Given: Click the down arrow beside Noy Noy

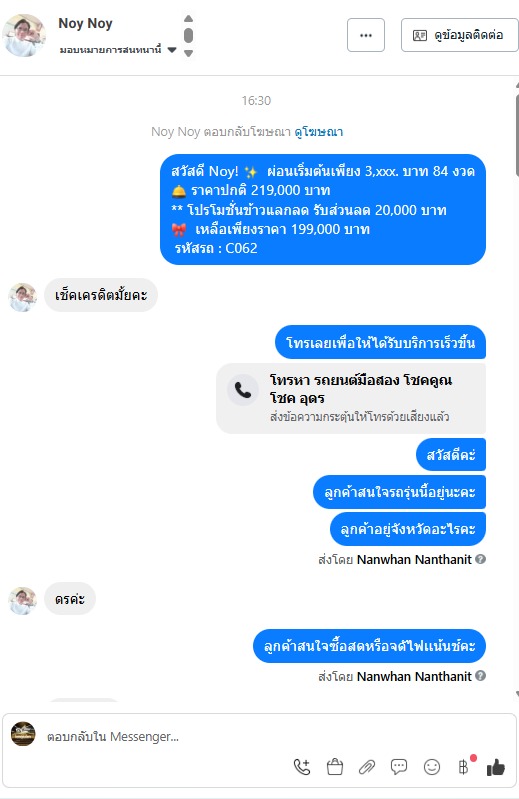Looking at the screenshot, I should click(188, 53).
